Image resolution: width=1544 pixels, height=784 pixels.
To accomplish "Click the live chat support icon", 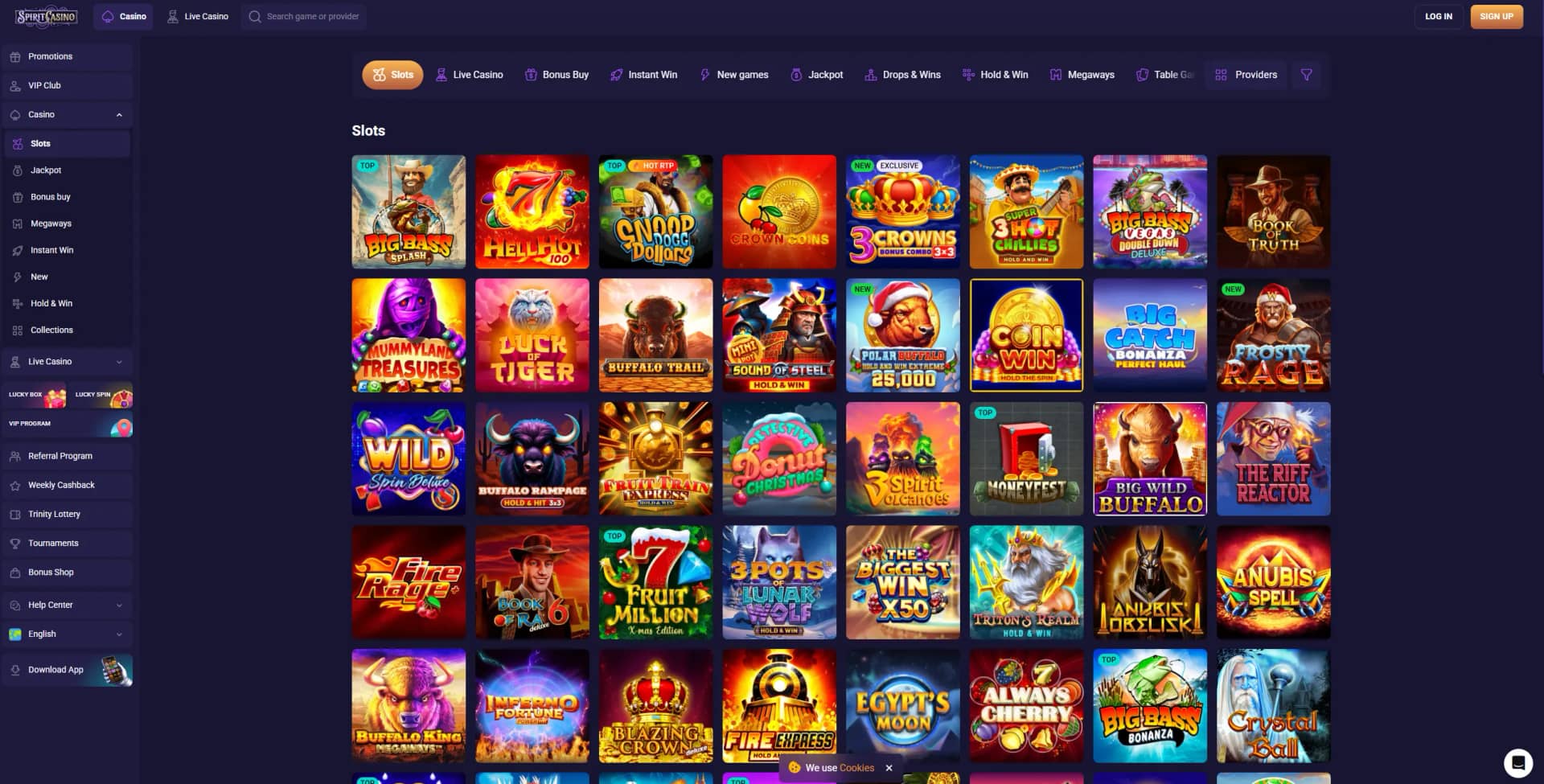I will pos(1517,762).
